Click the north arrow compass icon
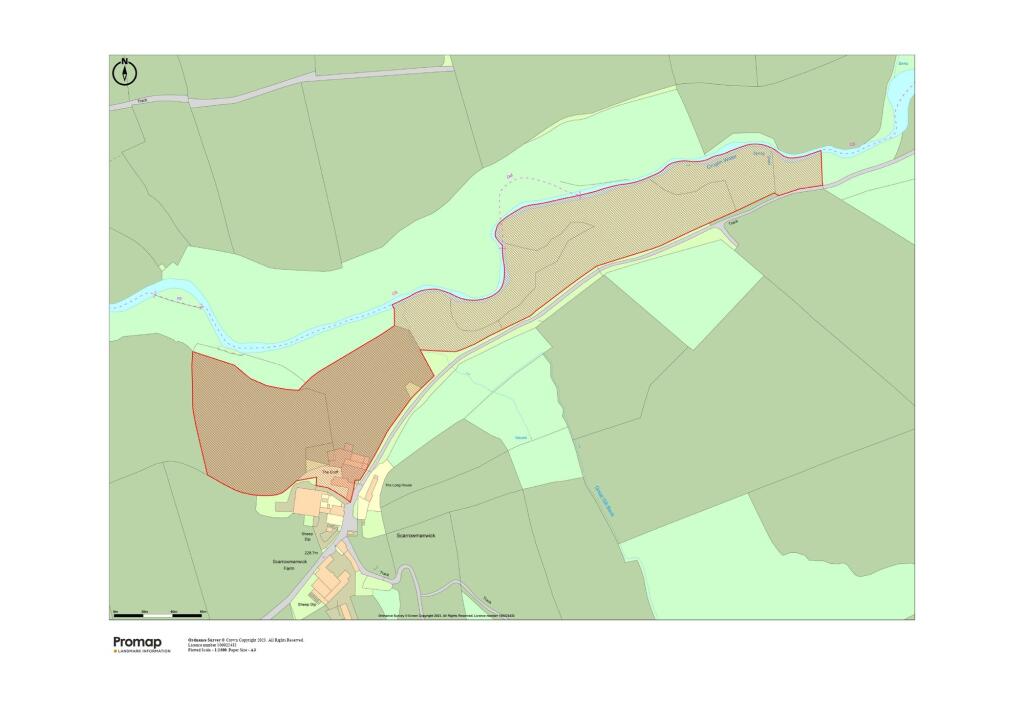This screenshot has height=724, width=1024. tap(125, 71)
